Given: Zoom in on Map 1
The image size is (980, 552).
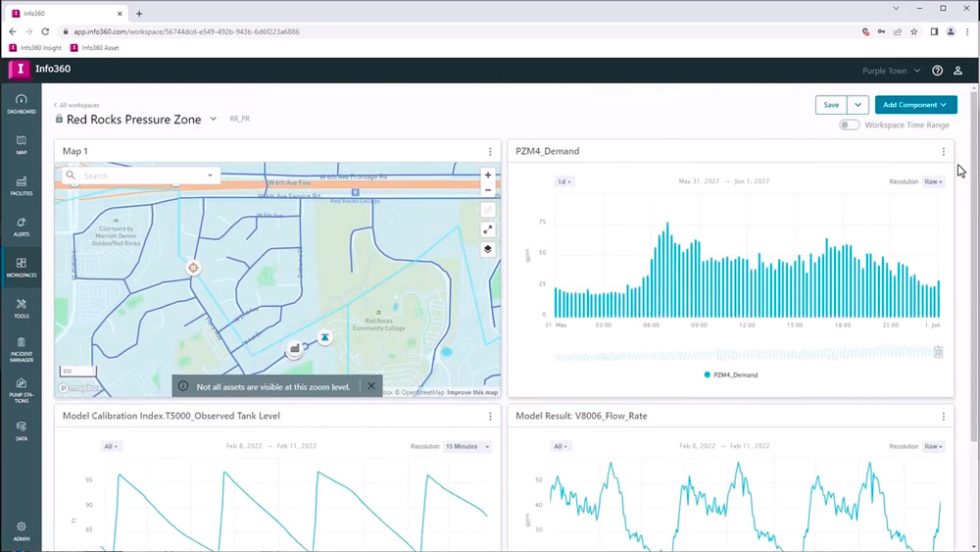Looking at the screenshot, I should [488, 175].
